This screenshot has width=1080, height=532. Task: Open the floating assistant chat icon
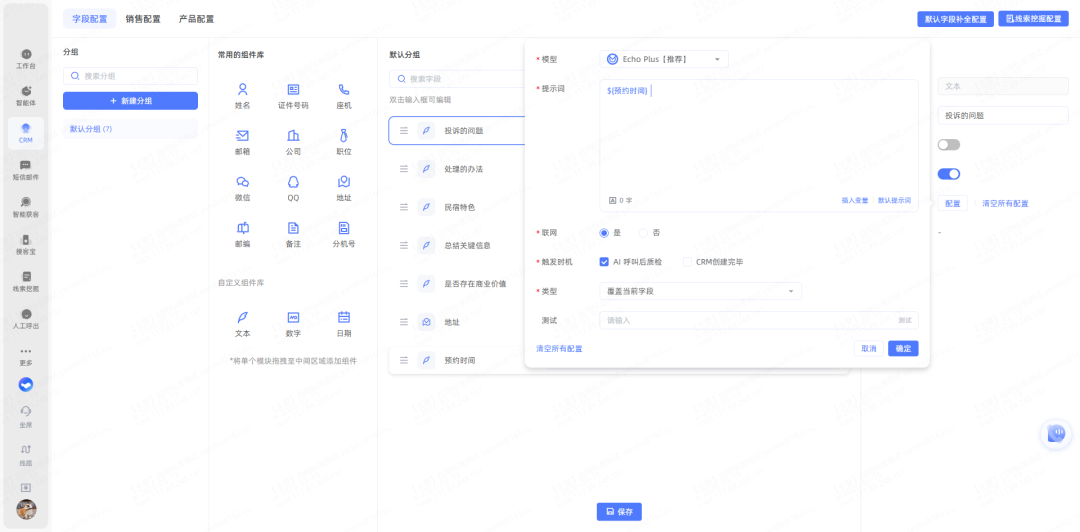(x=1055, y=432)
